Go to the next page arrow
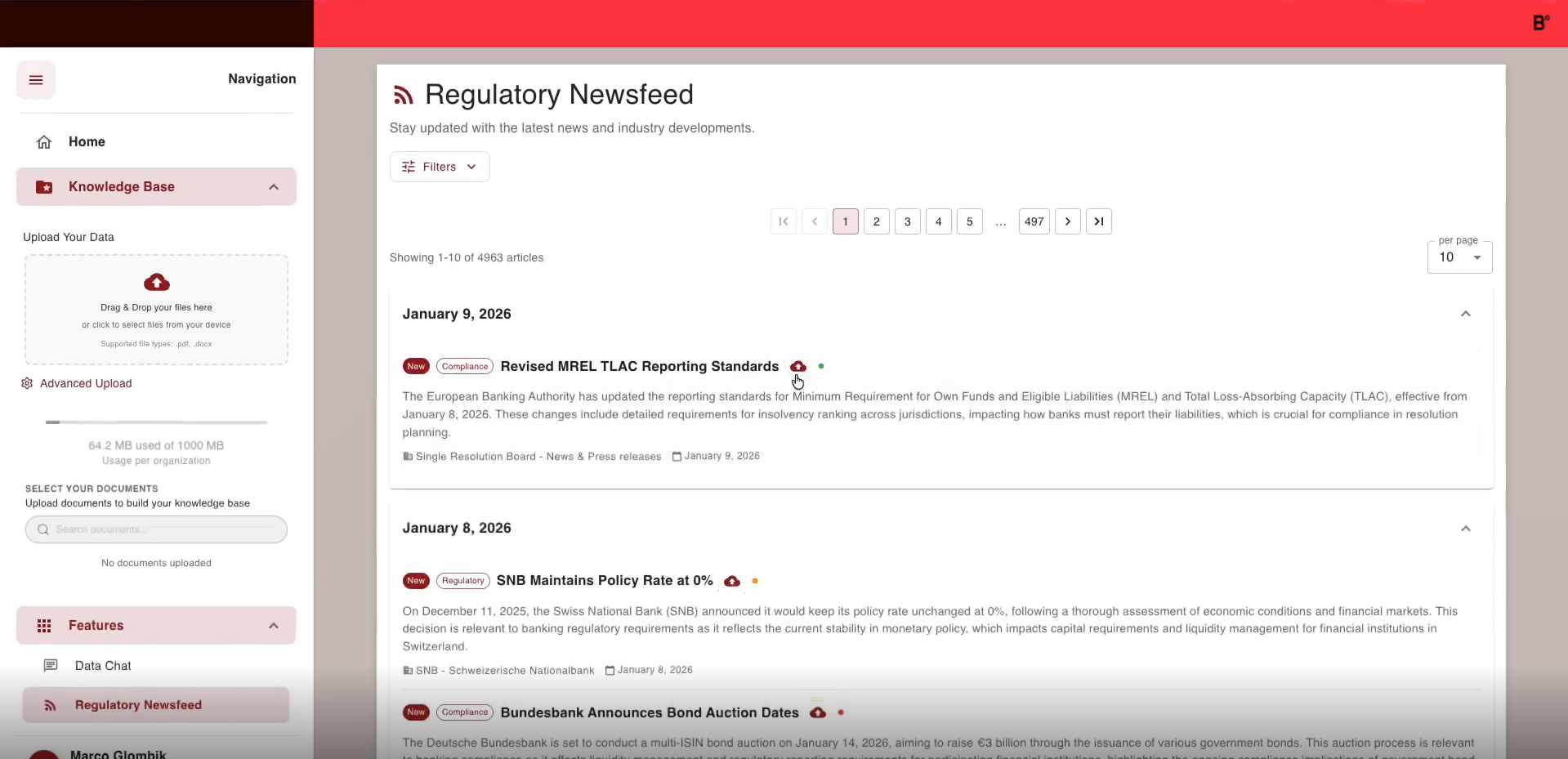 pos(1068,221)
